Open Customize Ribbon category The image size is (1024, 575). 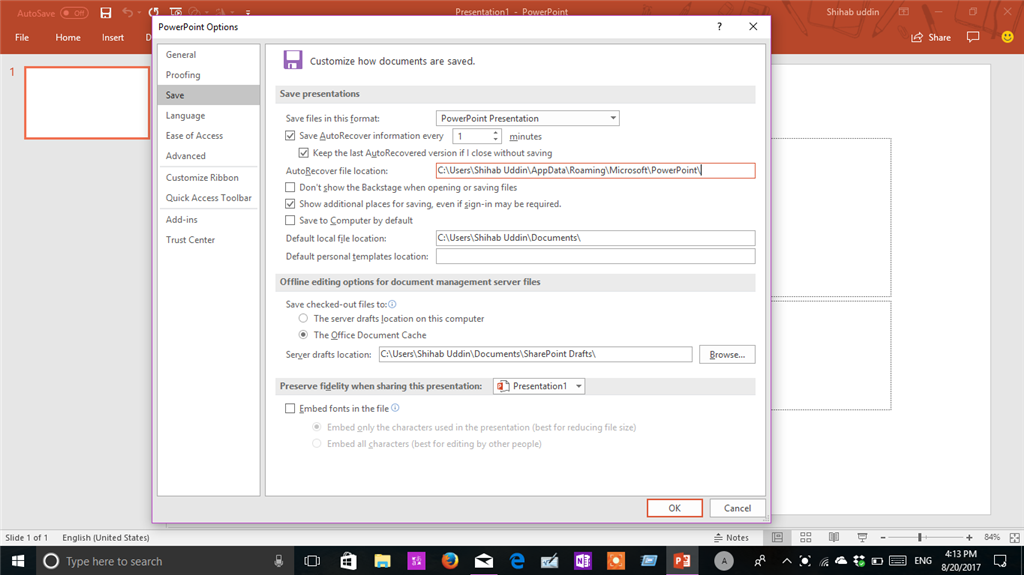tap(208, 177)
